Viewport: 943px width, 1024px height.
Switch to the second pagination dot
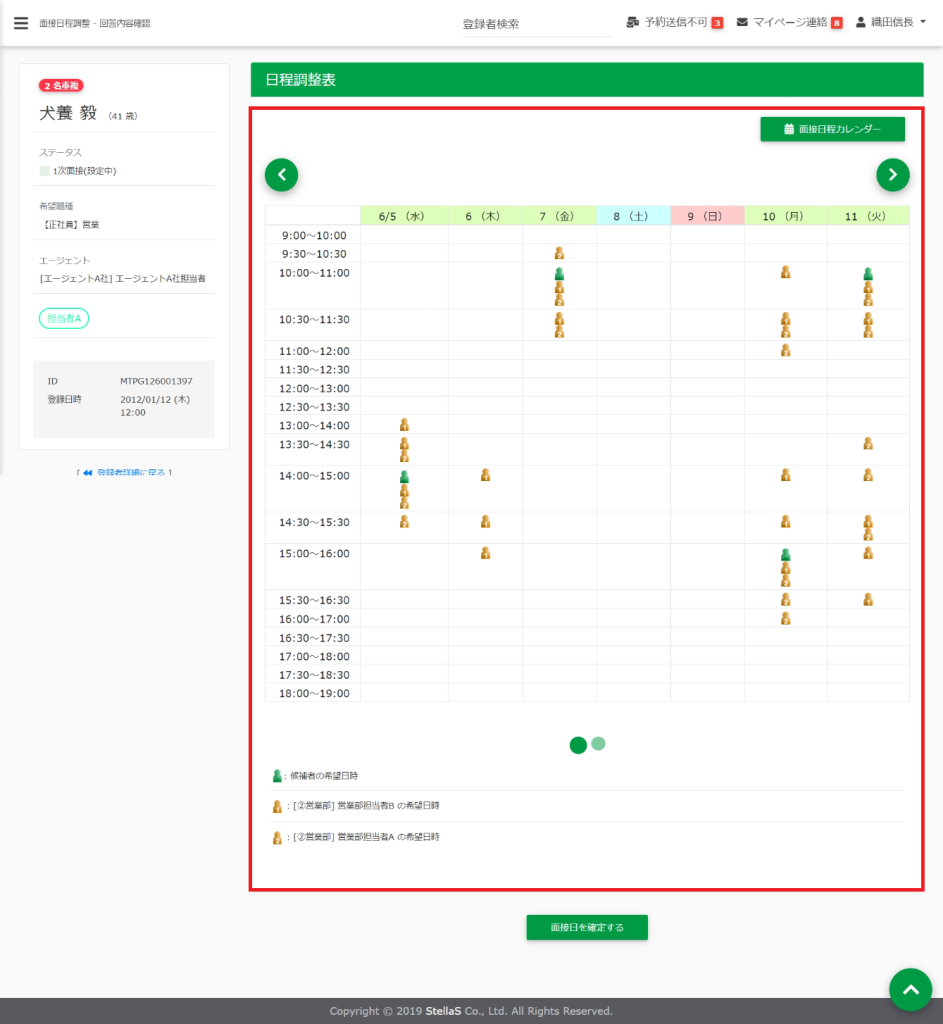pos(598,744)
